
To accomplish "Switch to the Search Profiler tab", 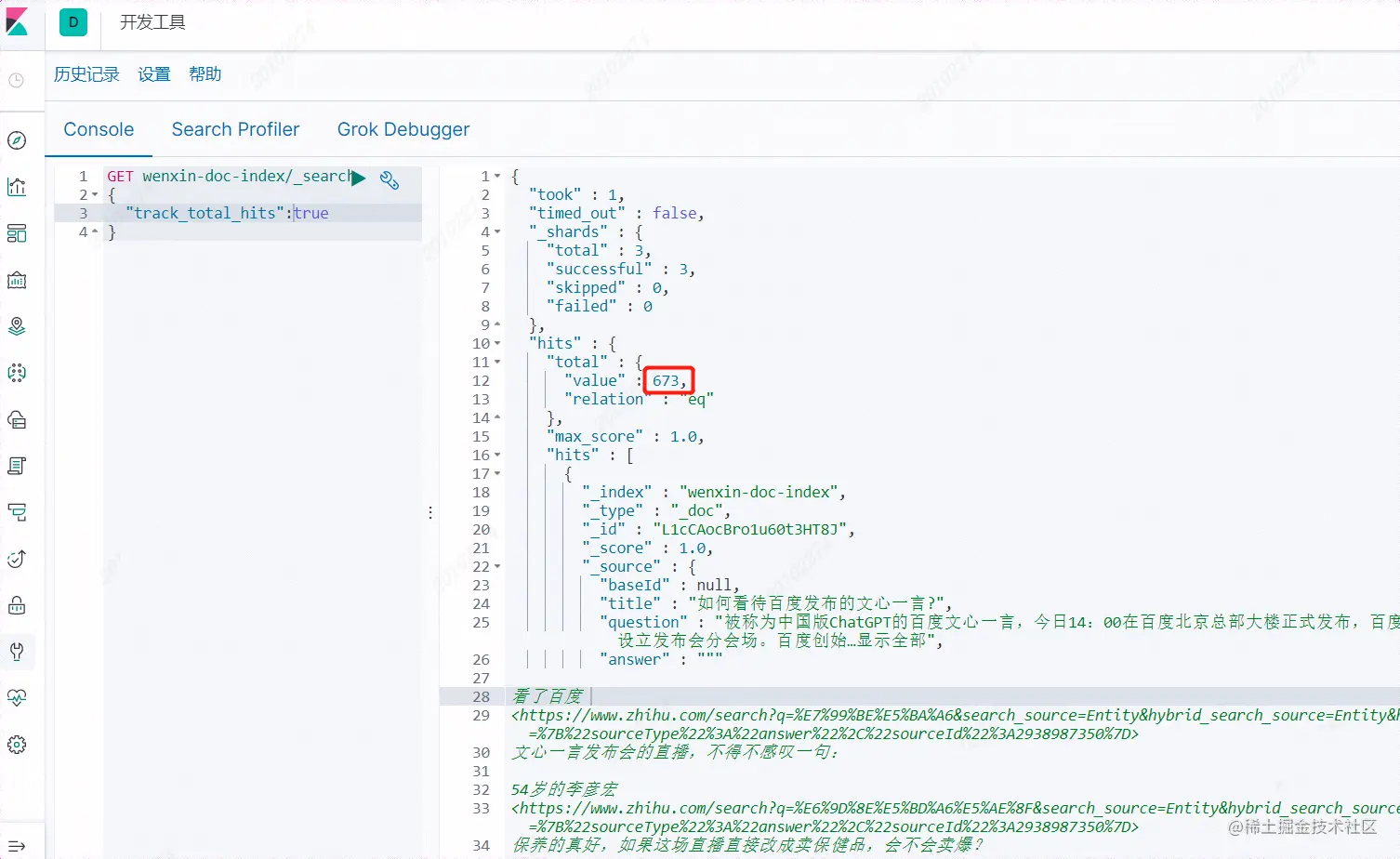I will pos(235,129).
